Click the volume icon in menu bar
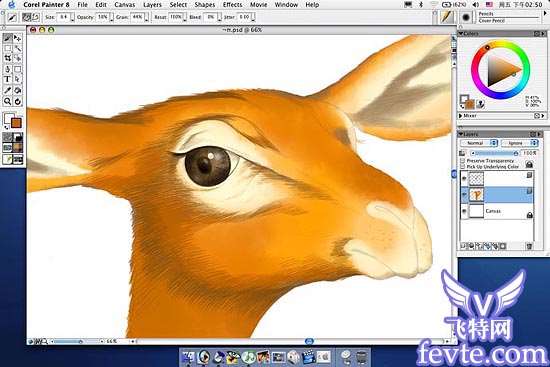Viewport: 550px width, 367px height. pyautogui.click(x=475, y=5)
